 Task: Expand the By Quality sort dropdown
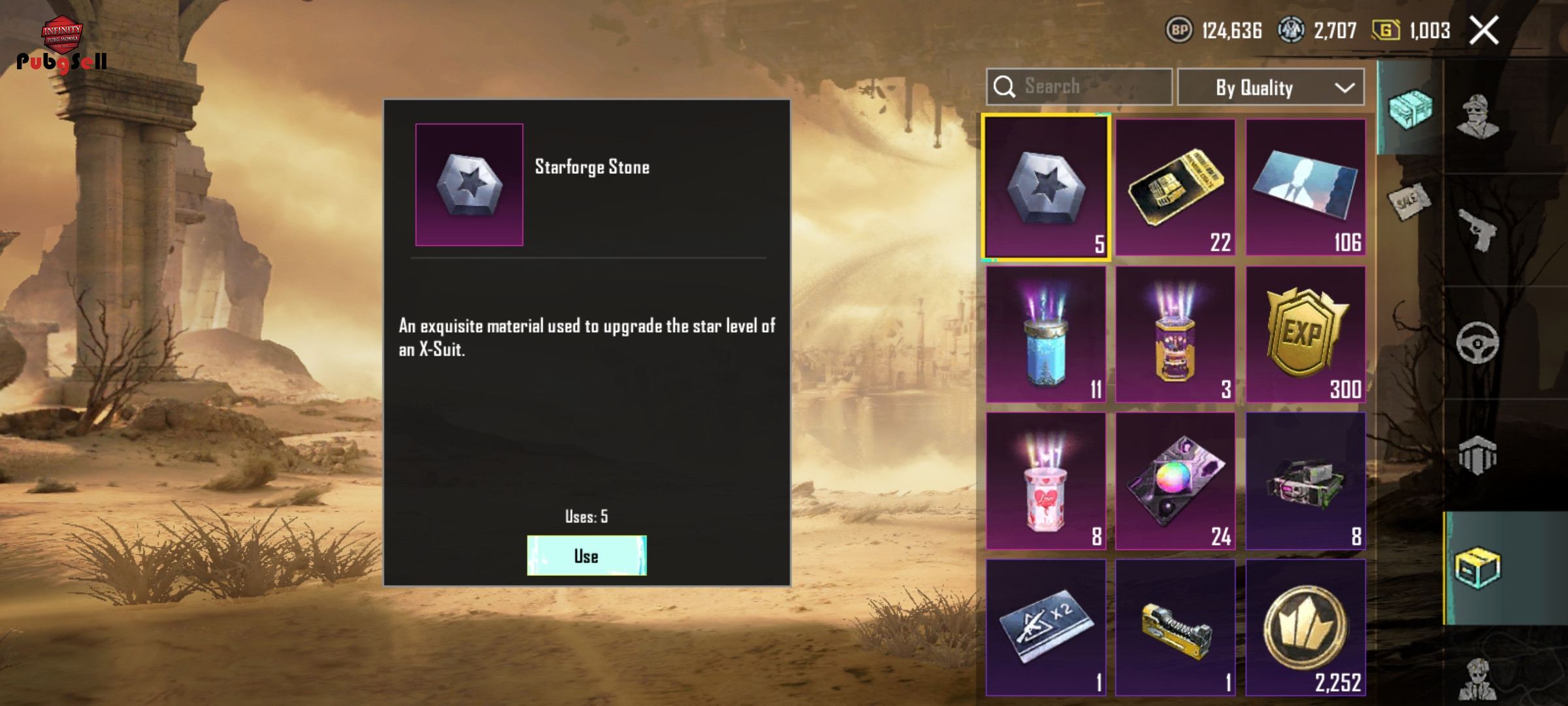coord(1271,87)
